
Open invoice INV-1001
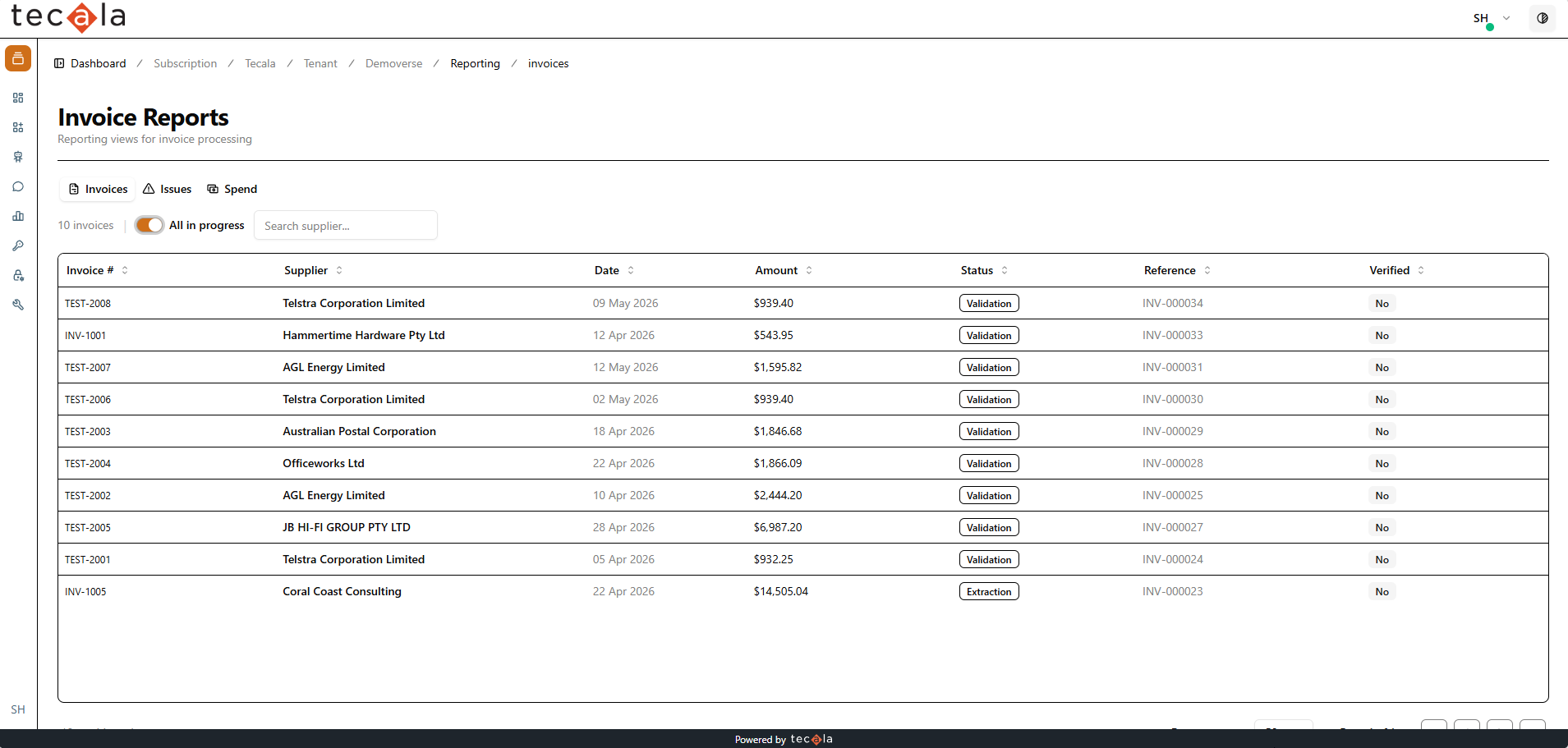point(85,335)
